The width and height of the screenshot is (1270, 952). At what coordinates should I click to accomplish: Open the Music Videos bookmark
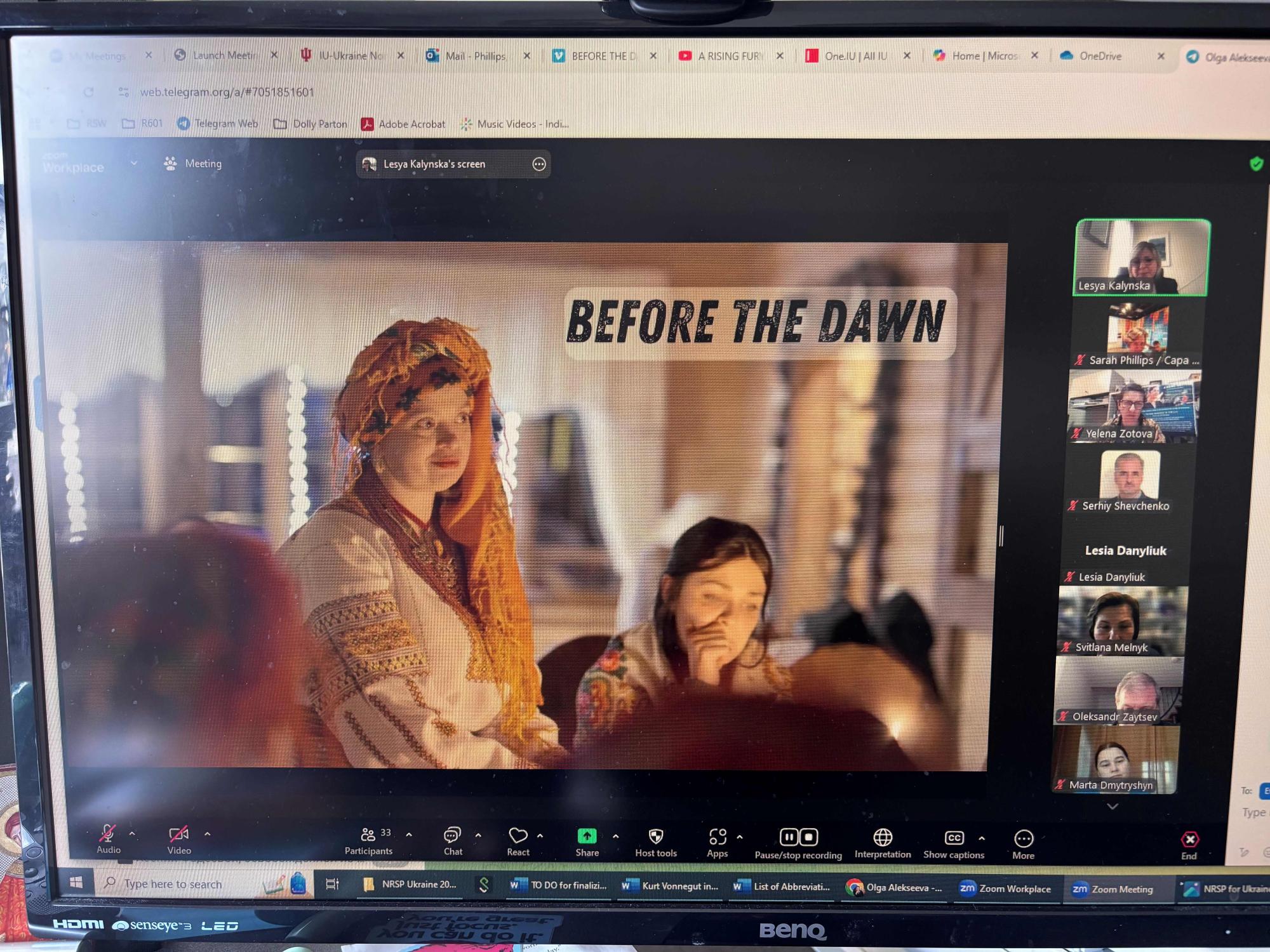coord(514,124)
